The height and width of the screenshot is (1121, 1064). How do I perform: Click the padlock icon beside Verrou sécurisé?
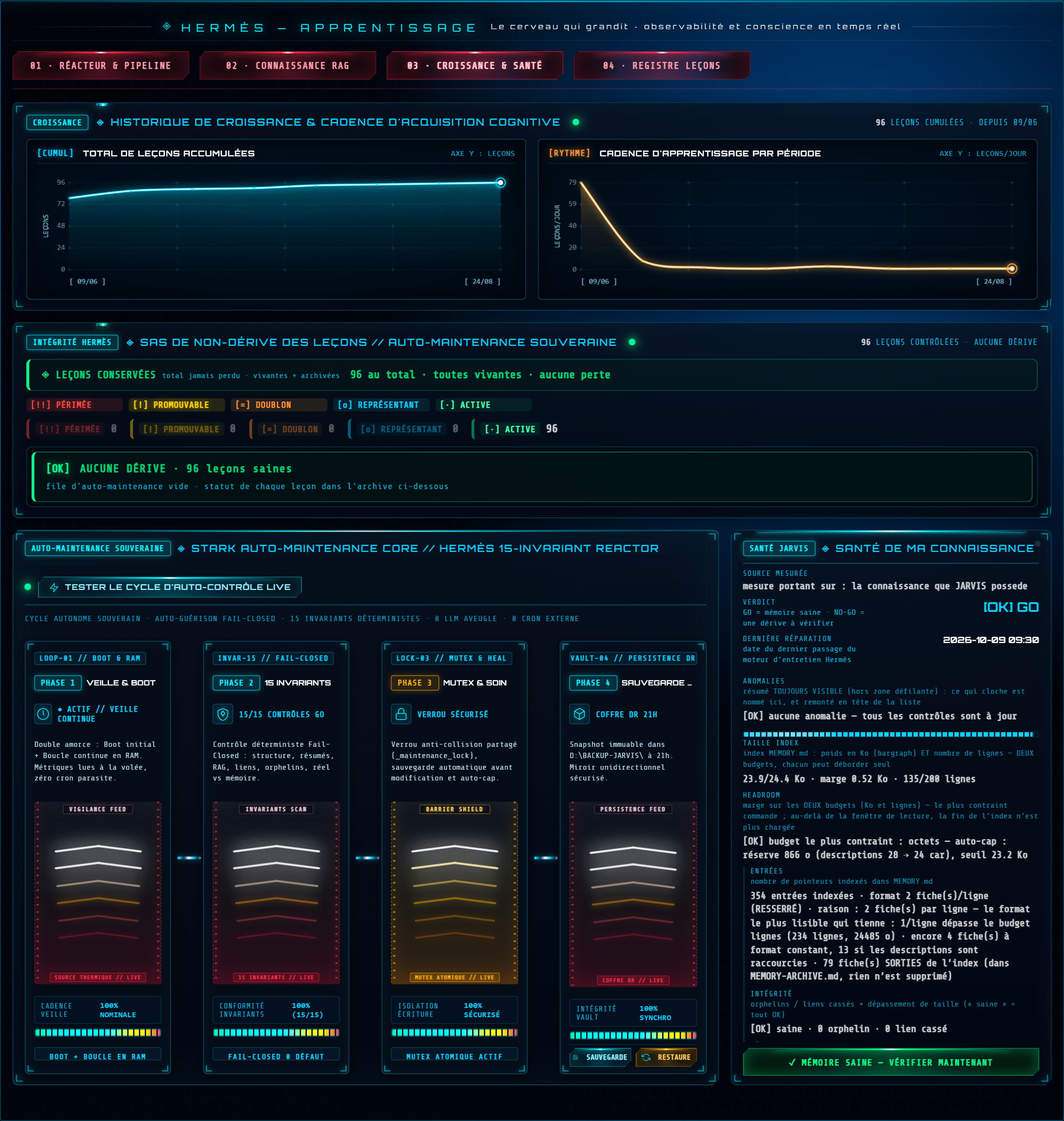coord(401,714)
